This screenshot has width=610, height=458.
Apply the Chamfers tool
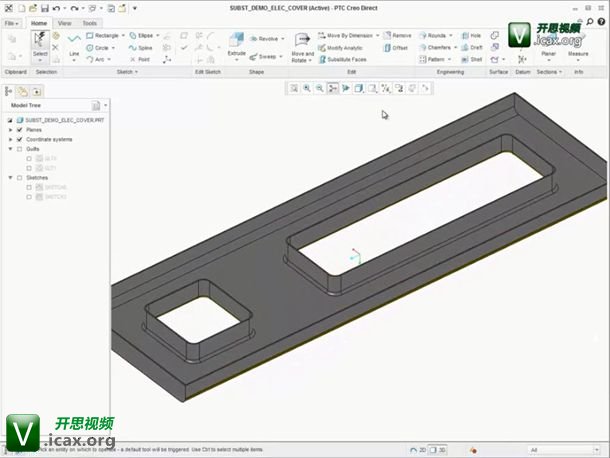(435, 47)
